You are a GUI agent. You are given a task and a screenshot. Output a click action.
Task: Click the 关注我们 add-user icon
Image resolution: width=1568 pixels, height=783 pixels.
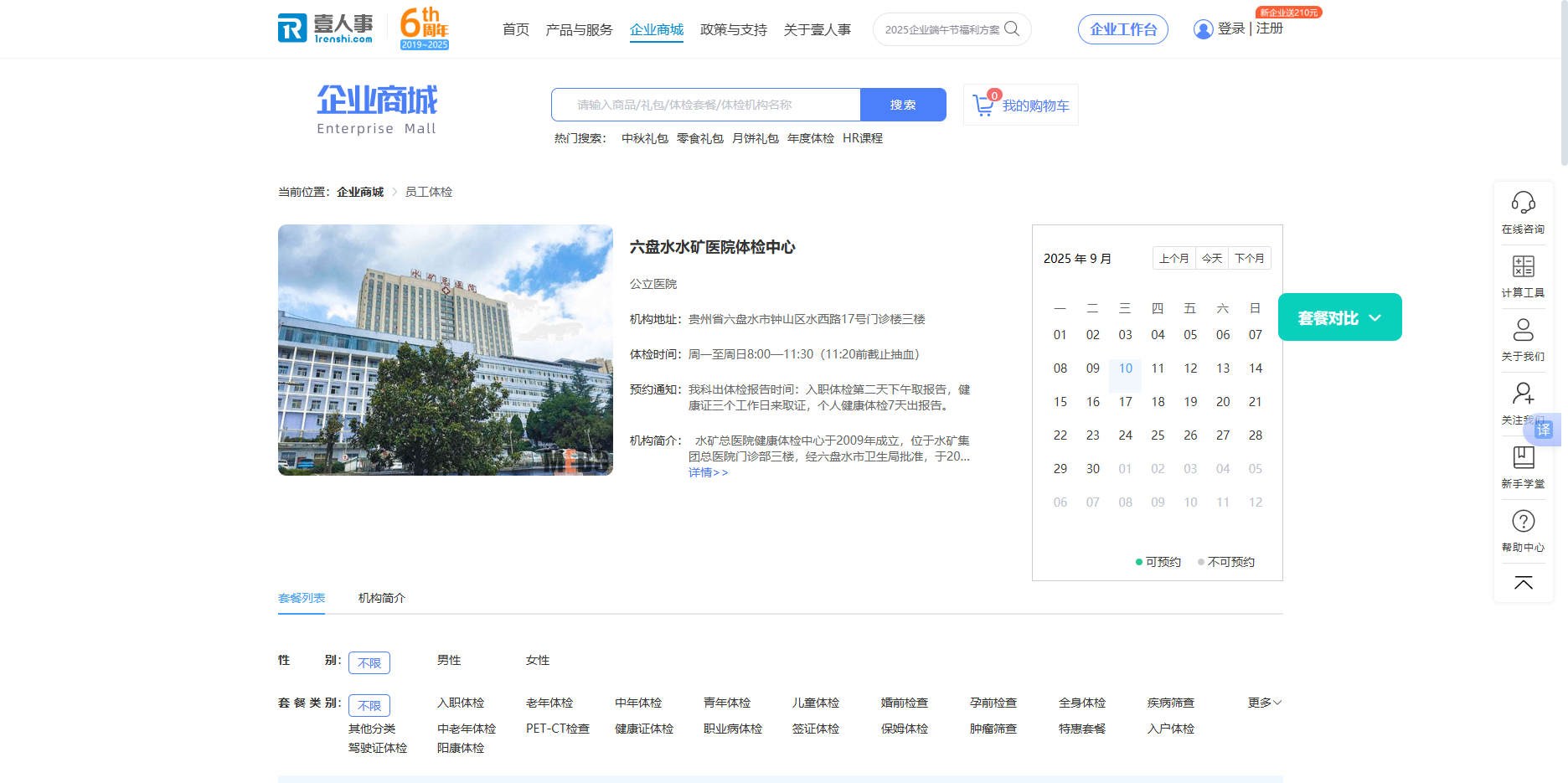tap(1523, 394)
